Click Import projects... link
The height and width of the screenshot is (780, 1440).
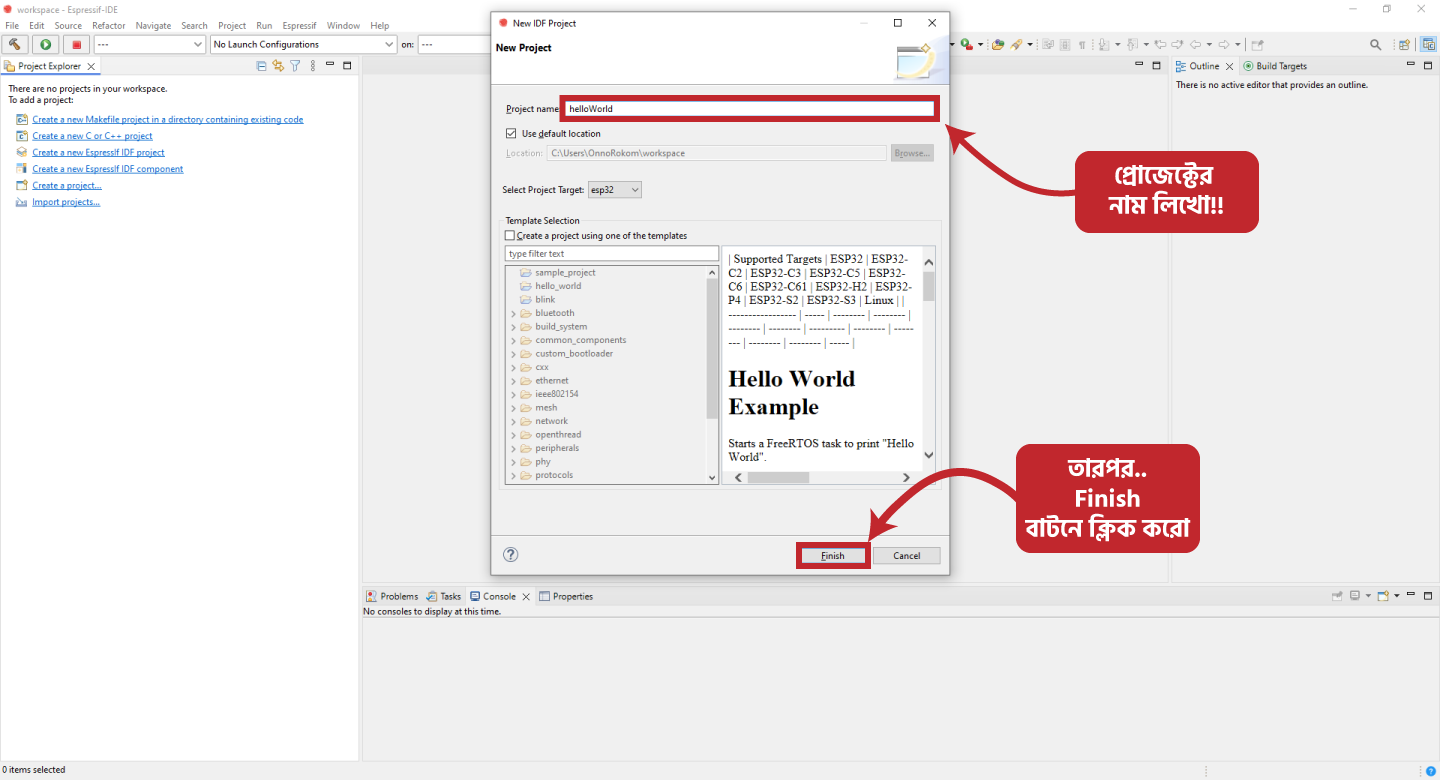(66, 202)
